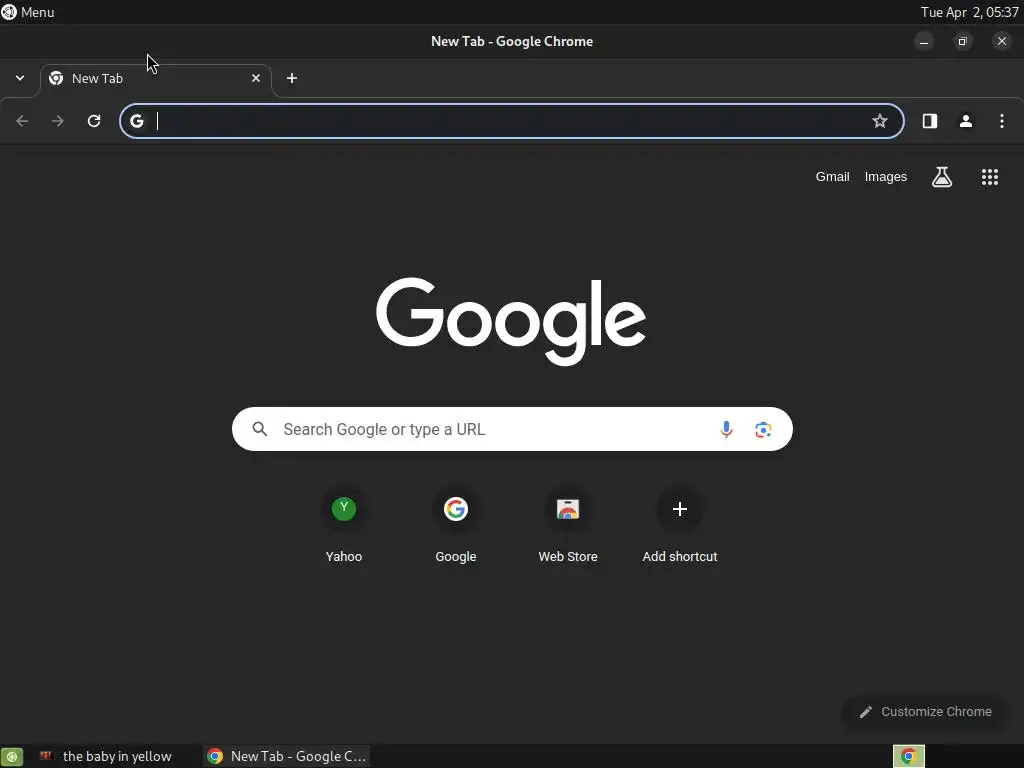Image resolution: width=1024 pixels, height=768 pixels.
Task: Go back using the back arrow
Action: 22,121
